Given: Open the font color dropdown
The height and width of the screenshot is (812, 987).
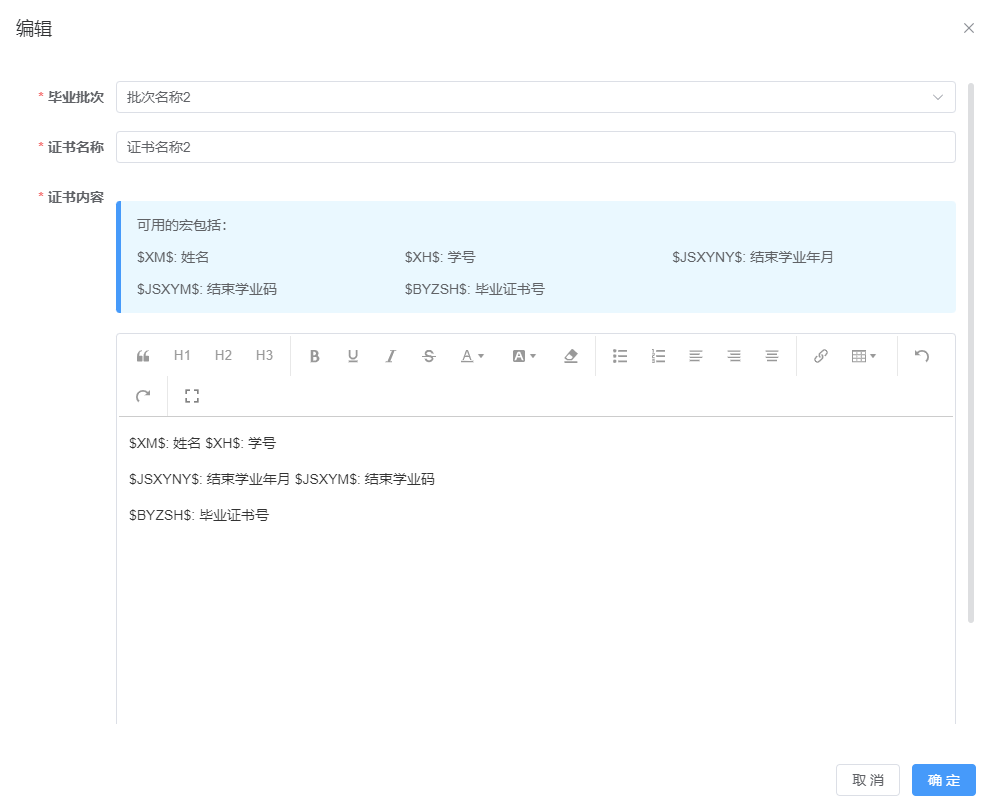Looking at the screenshot, I should (472, 356).
